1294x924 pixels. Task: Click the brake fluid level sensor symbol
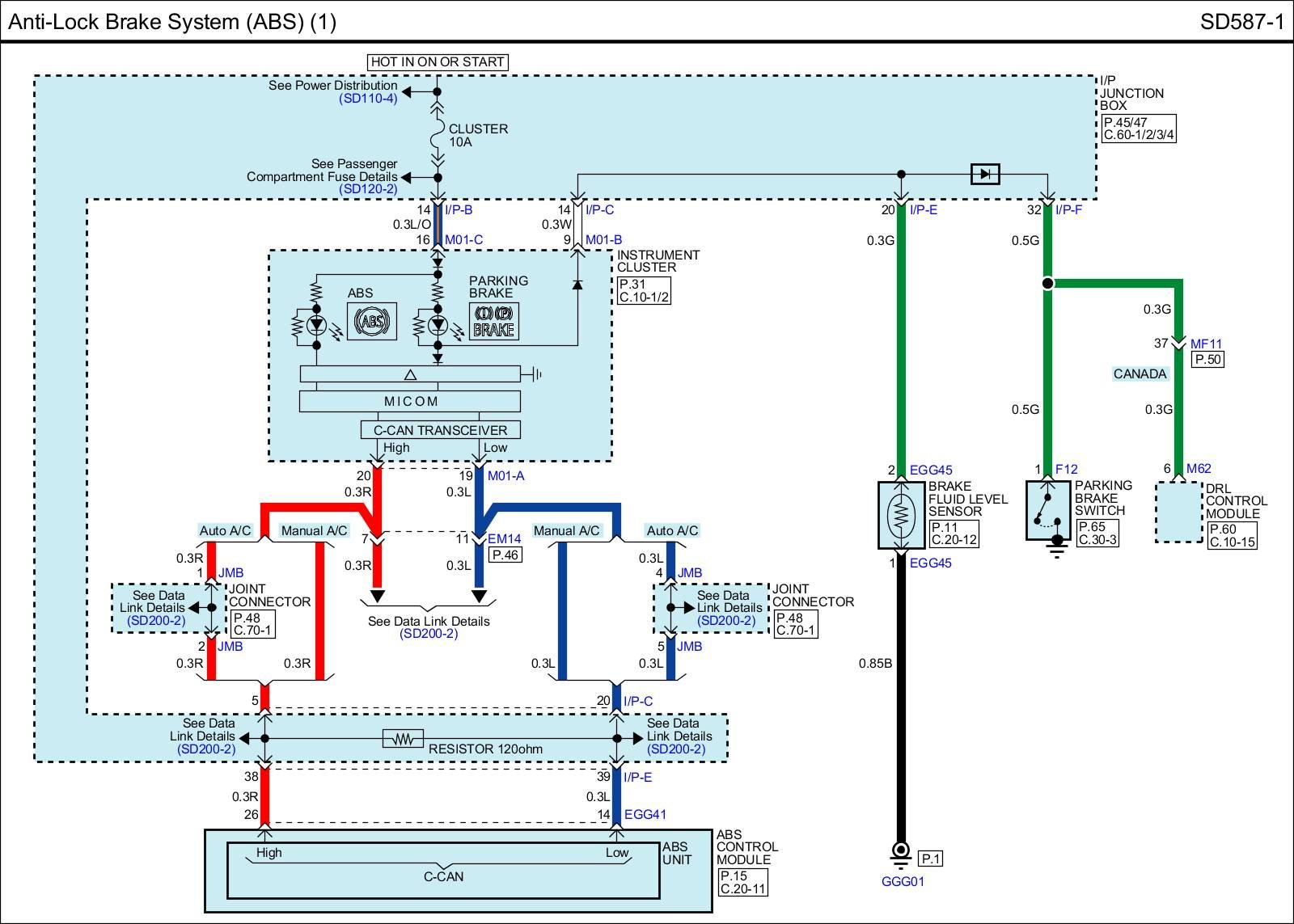tap(901, 515)
